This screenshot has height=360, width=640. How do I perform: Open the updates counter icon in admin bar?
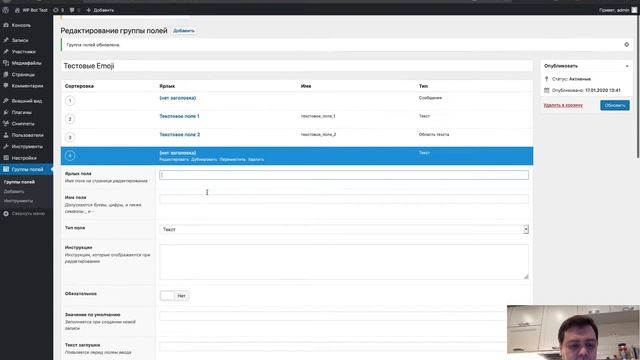(56, 10)
